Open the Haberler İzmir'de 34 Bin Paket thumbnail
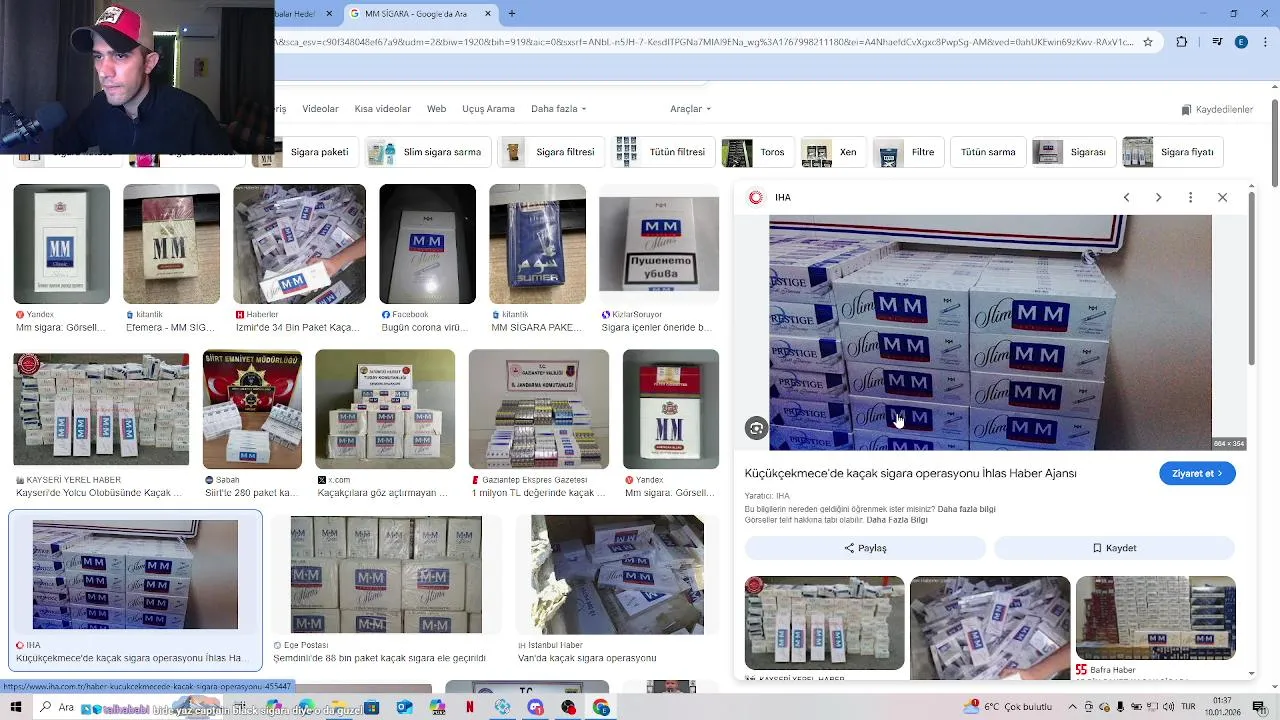Screen dimensions: 1280x720 [299, 244]
